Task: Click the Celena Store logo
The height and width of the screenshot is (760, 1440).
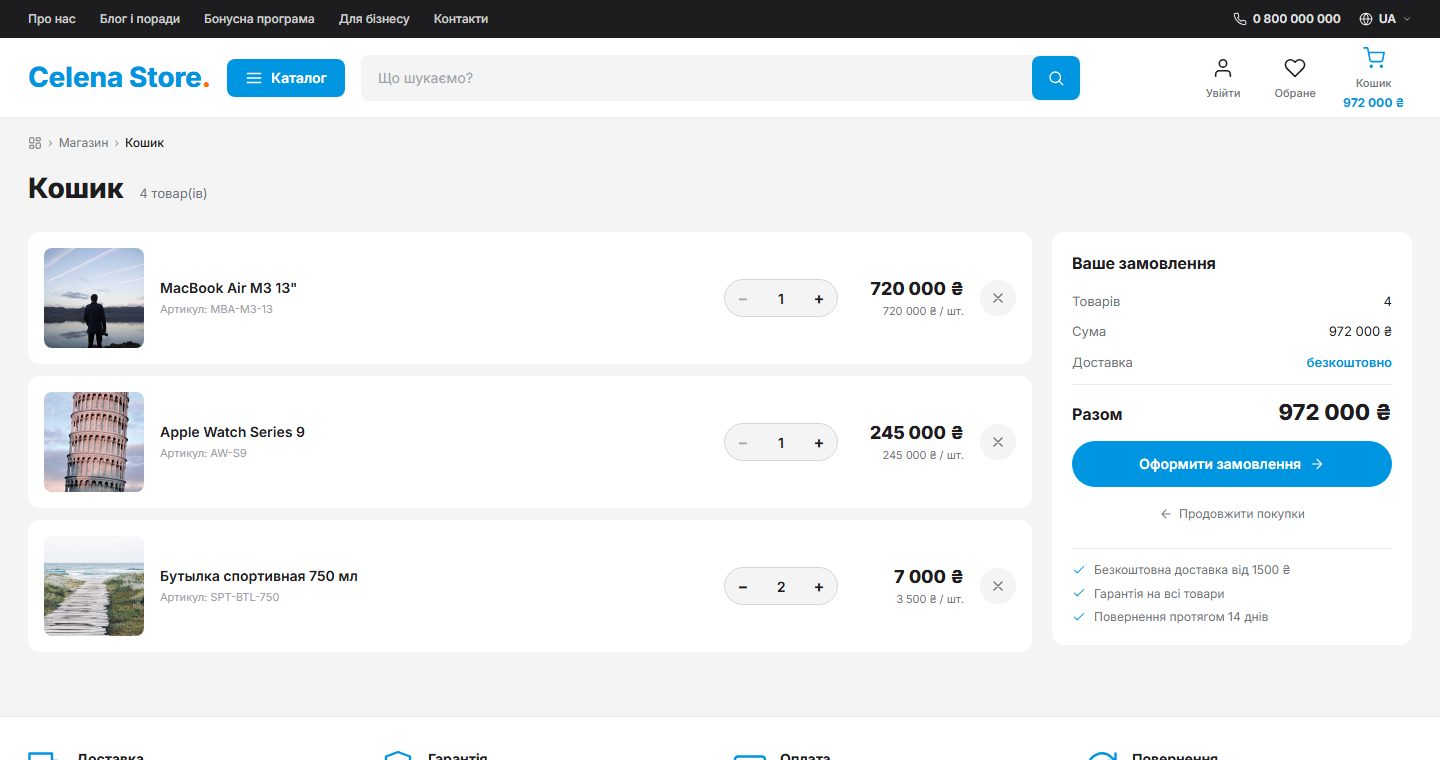Action: tap(119, 78)
